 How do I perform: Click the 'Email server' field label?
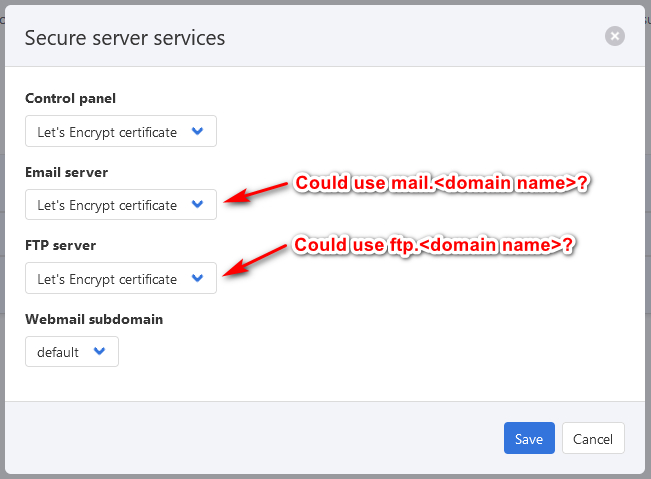pos(66,173)
